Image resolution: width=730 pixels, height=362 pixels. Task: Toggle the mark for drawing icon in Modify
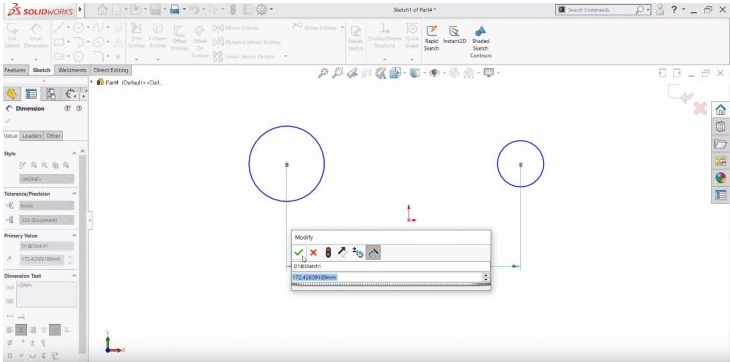(x=373, y=253)
